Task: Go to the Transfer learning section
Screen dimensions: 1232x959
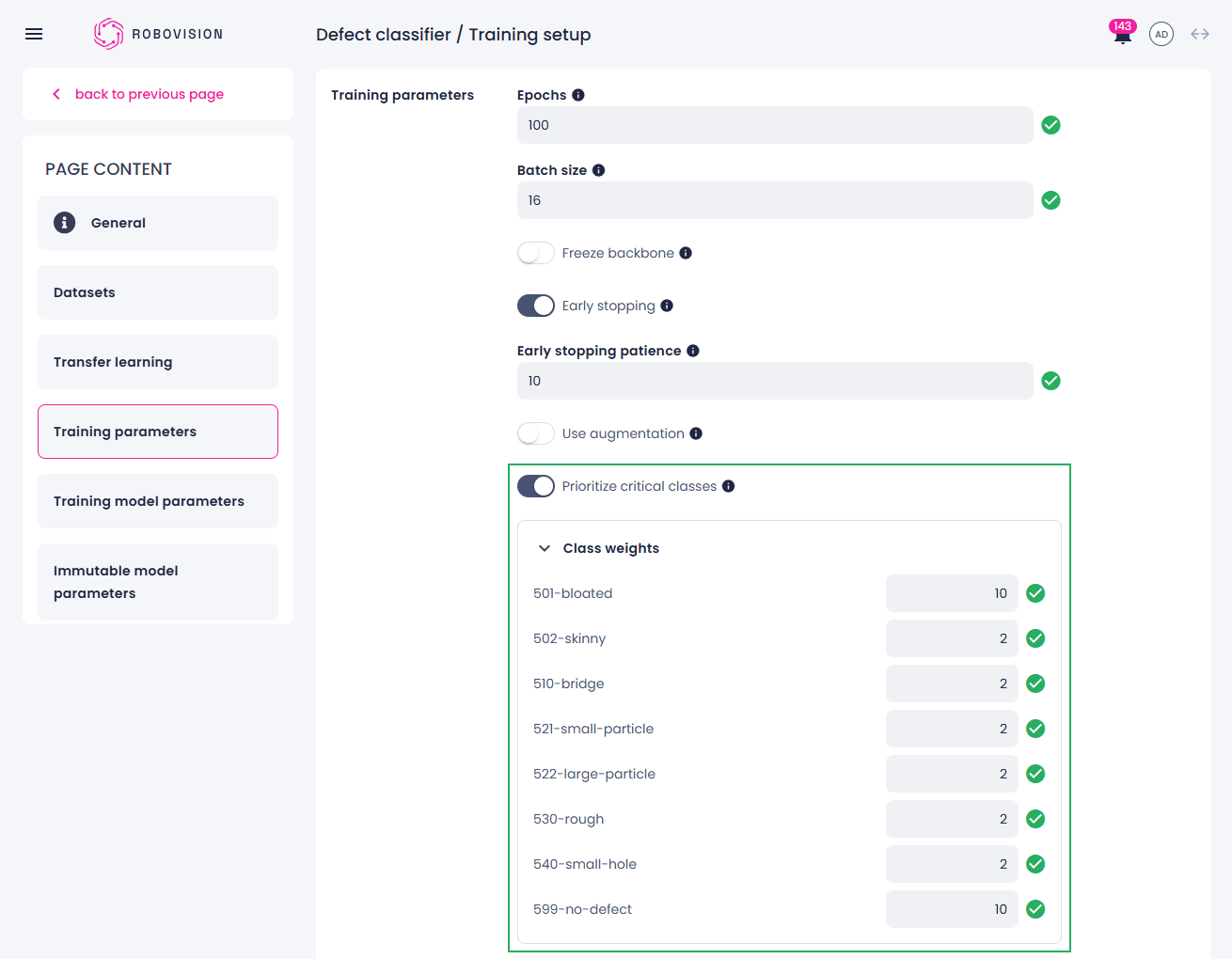Action: [158, 362]
